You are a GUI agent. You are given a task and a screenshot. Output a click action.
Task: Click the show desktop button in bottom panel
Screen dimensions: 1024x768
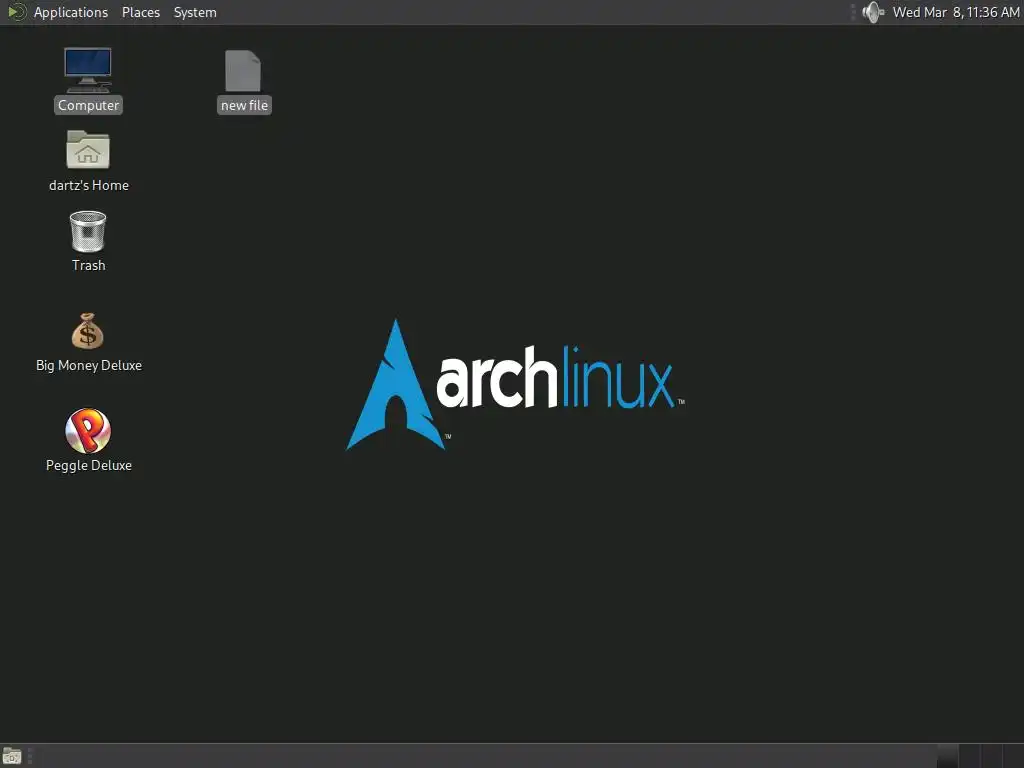(12, 756)
